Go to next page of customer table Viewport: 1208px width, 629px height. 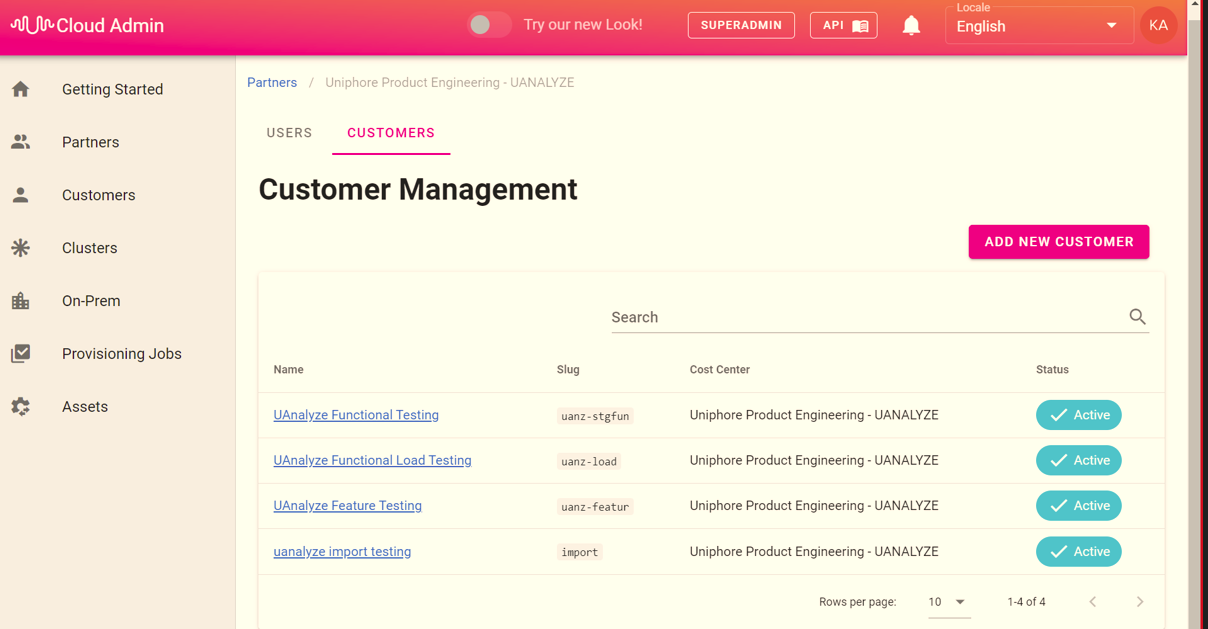tap(1140, 601)
